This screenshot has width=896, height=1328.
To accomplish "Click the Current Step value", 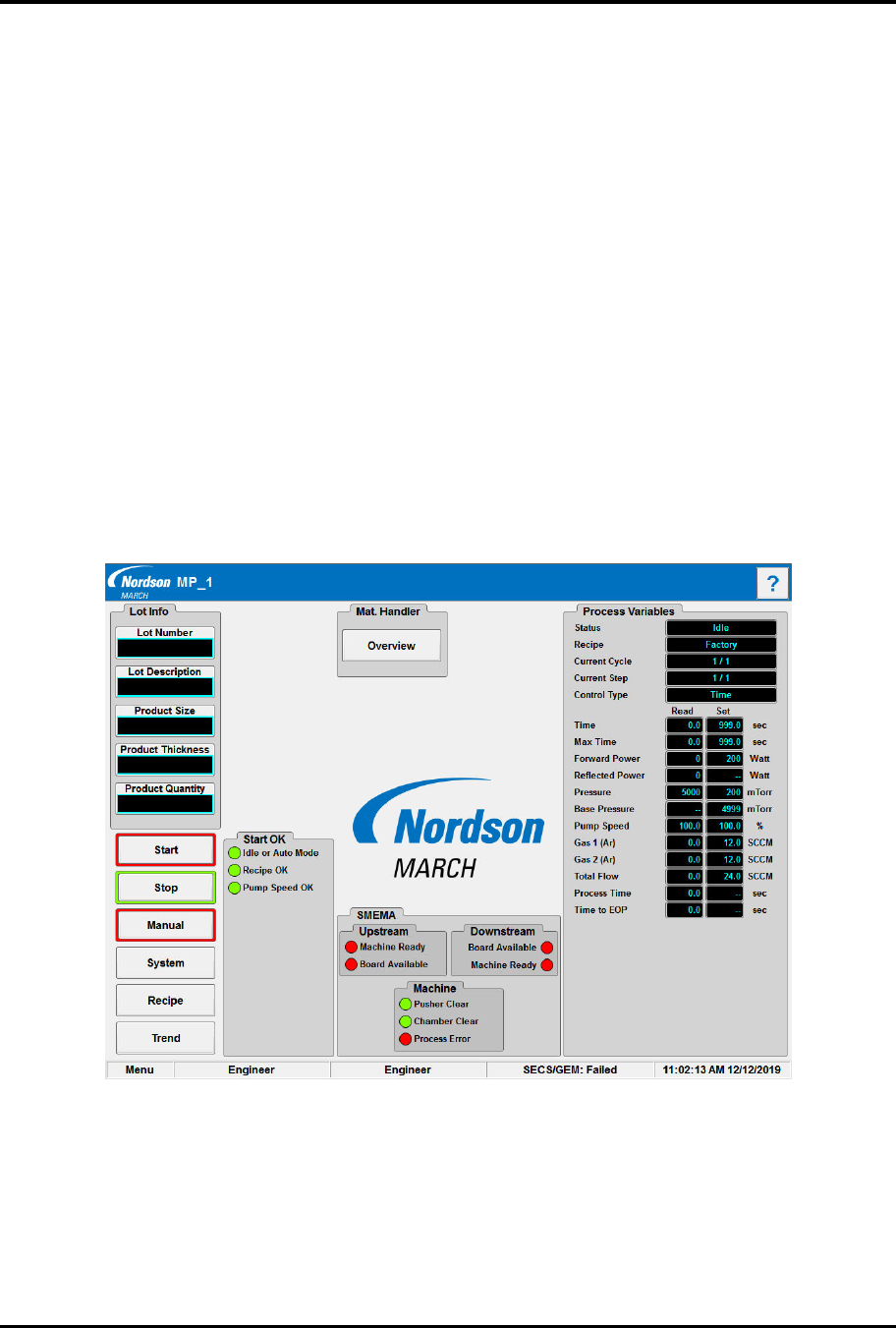I will pos(721,678).
